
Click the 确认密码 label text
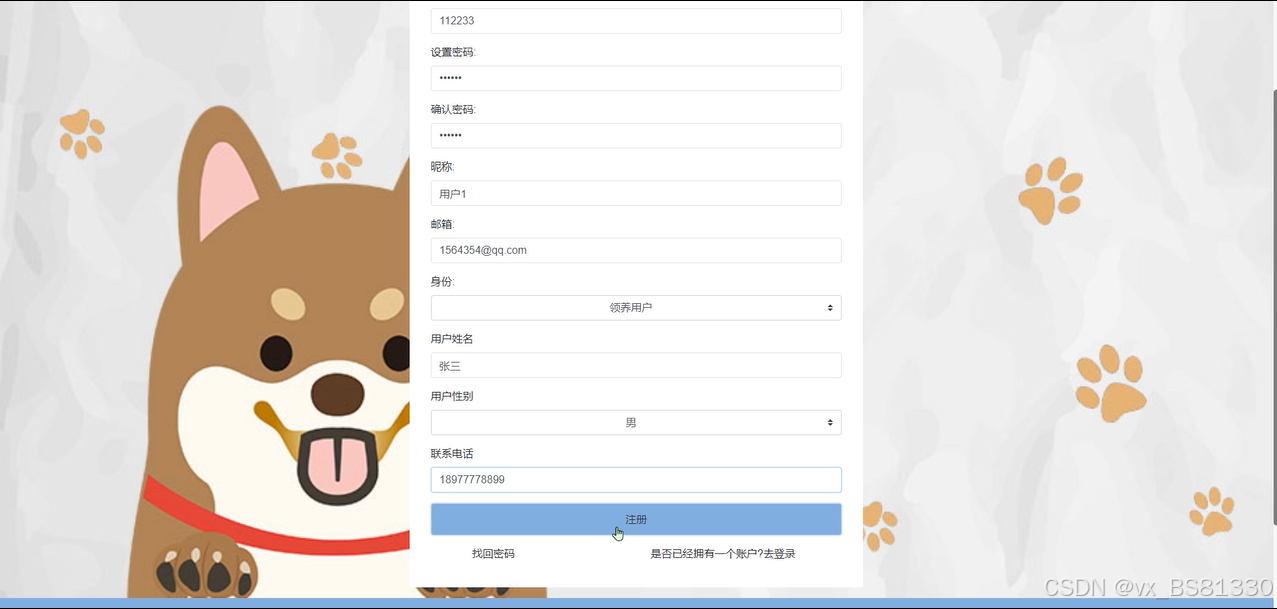453,109
